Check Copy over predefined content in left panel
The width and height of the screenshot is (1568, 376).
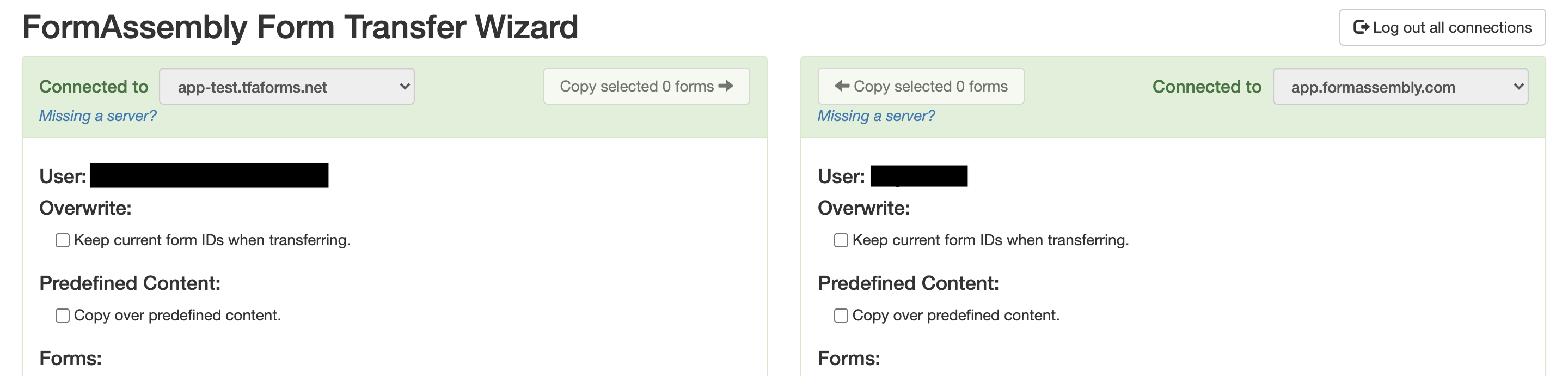pos(63,315)
